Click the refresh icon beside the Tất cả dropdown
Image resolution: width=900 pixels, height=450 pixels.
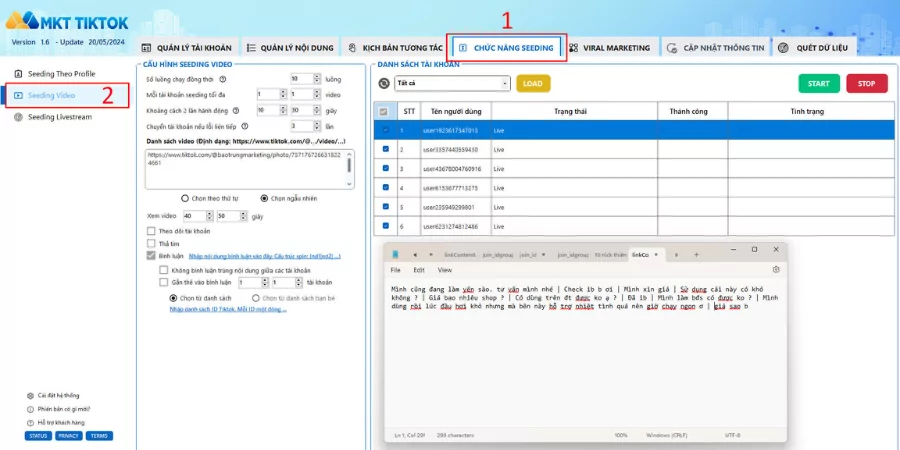click(384, 84)
